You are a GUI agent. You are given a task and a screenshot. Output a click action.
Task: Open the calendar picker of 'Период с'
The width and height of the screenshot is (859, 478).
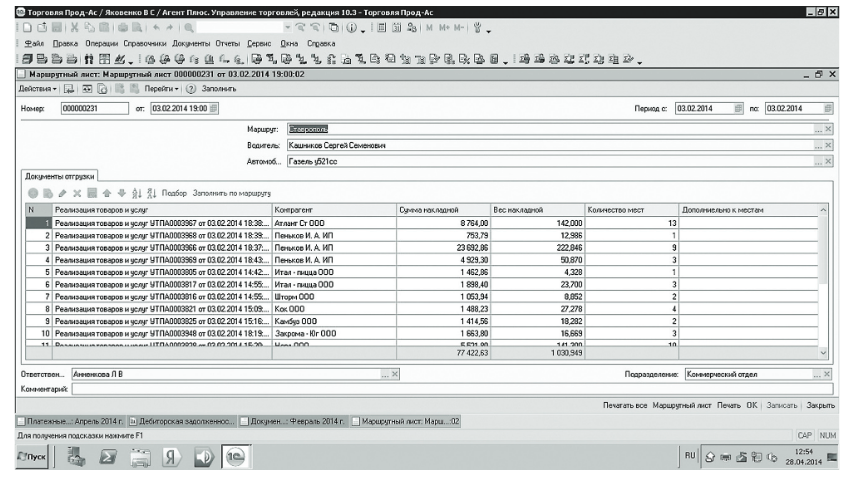[738, 108]
